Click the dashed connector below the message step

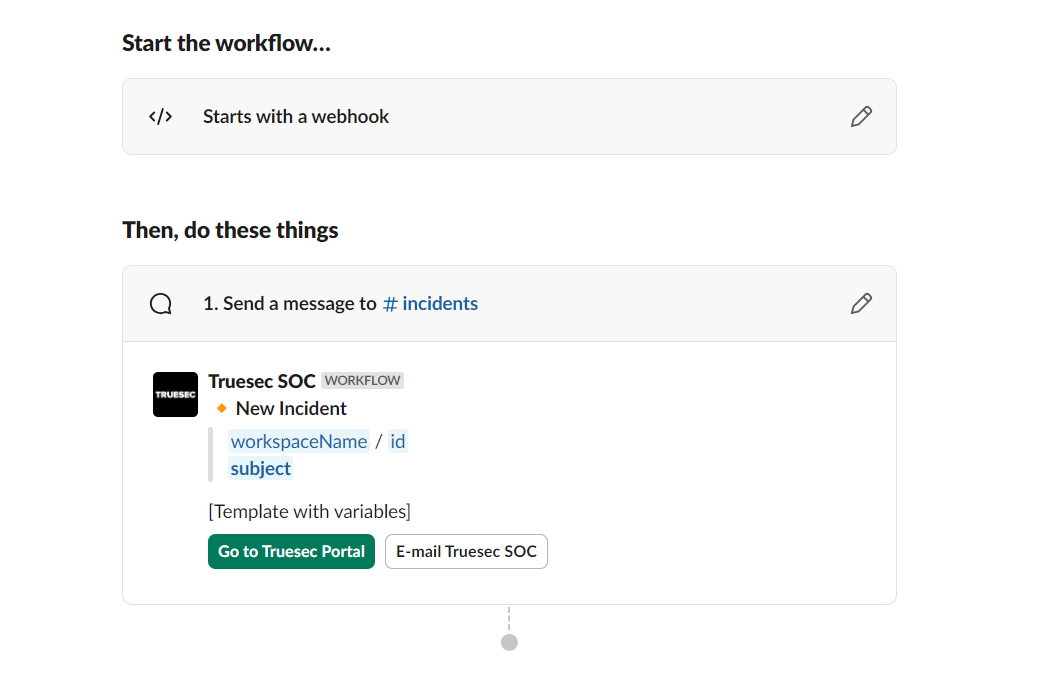(509, 618)
